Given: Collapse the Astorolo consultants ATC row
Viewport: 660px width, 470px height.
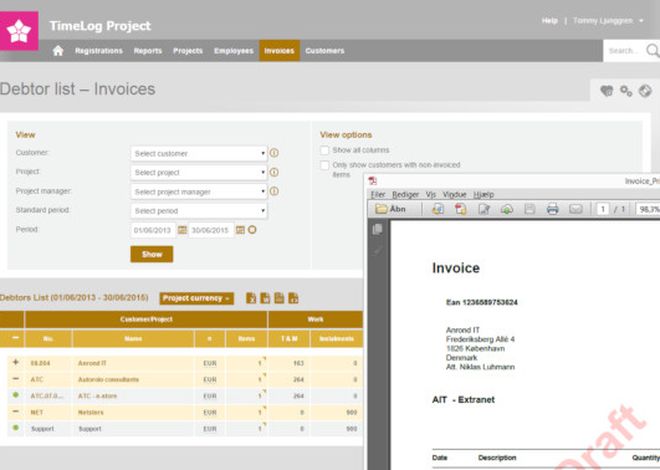Looking at the screenshot, I should pos(16,379).
